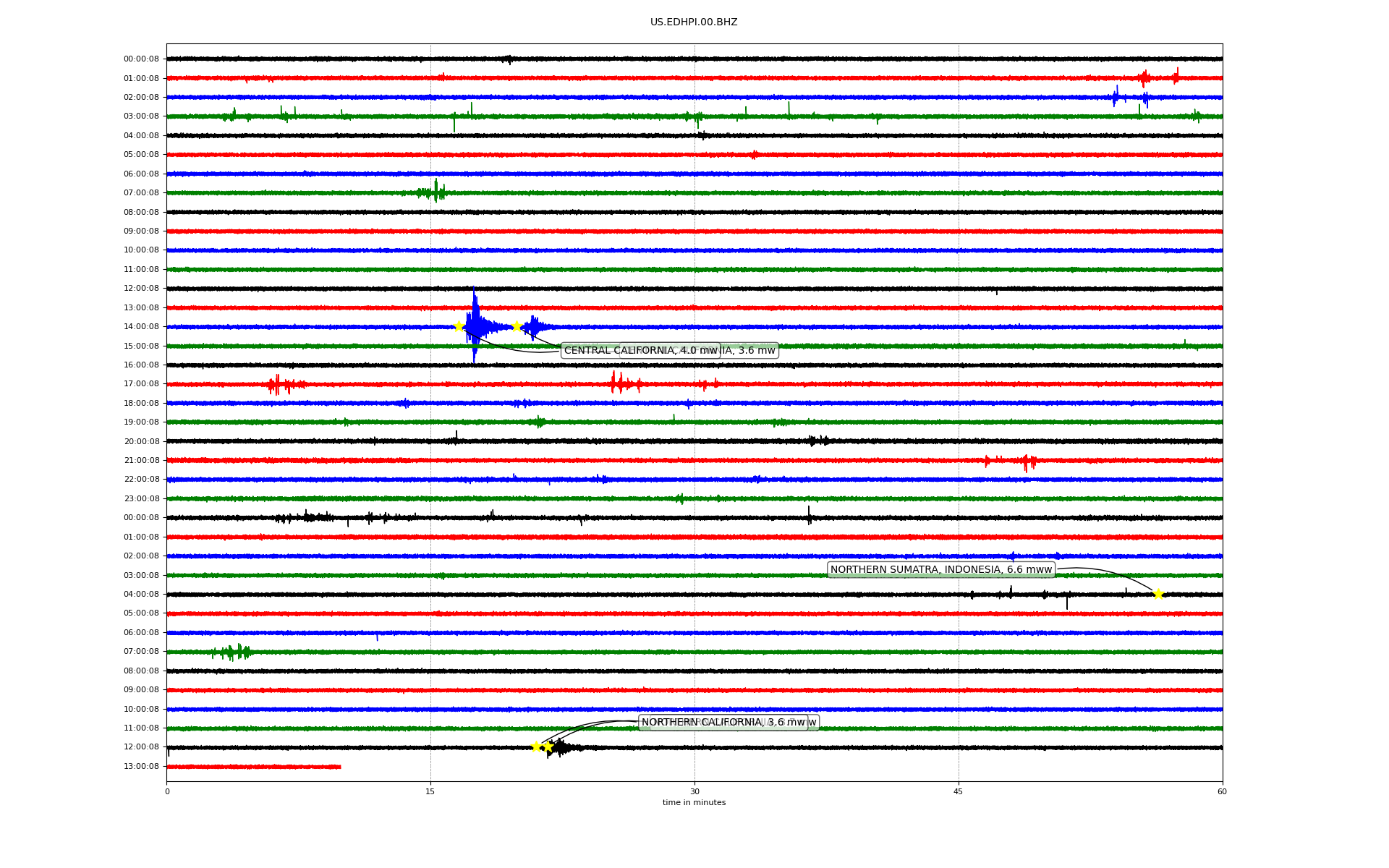Click the 21:00:08 row time label
1389x868 pixels.
pos(141,461)
